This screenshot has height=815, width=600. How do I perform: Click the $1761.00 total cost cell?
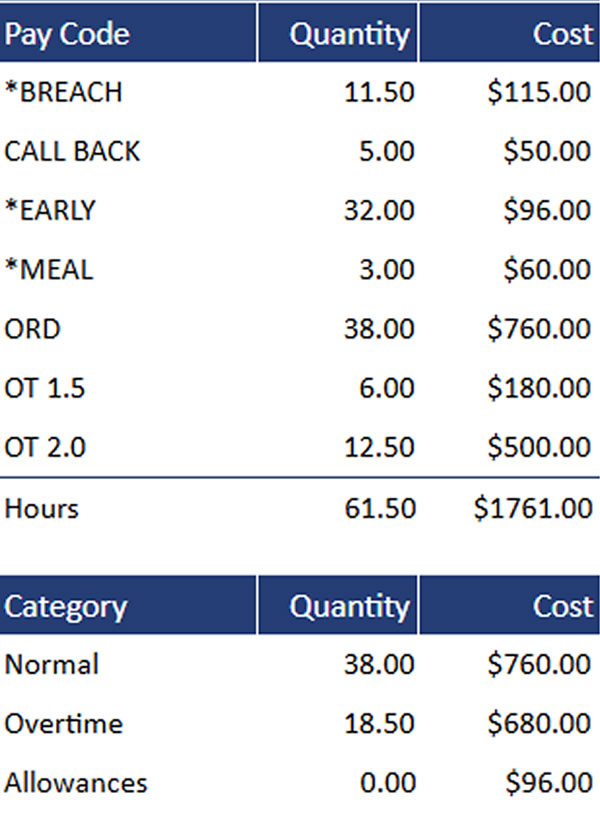[x=533, y=508]
